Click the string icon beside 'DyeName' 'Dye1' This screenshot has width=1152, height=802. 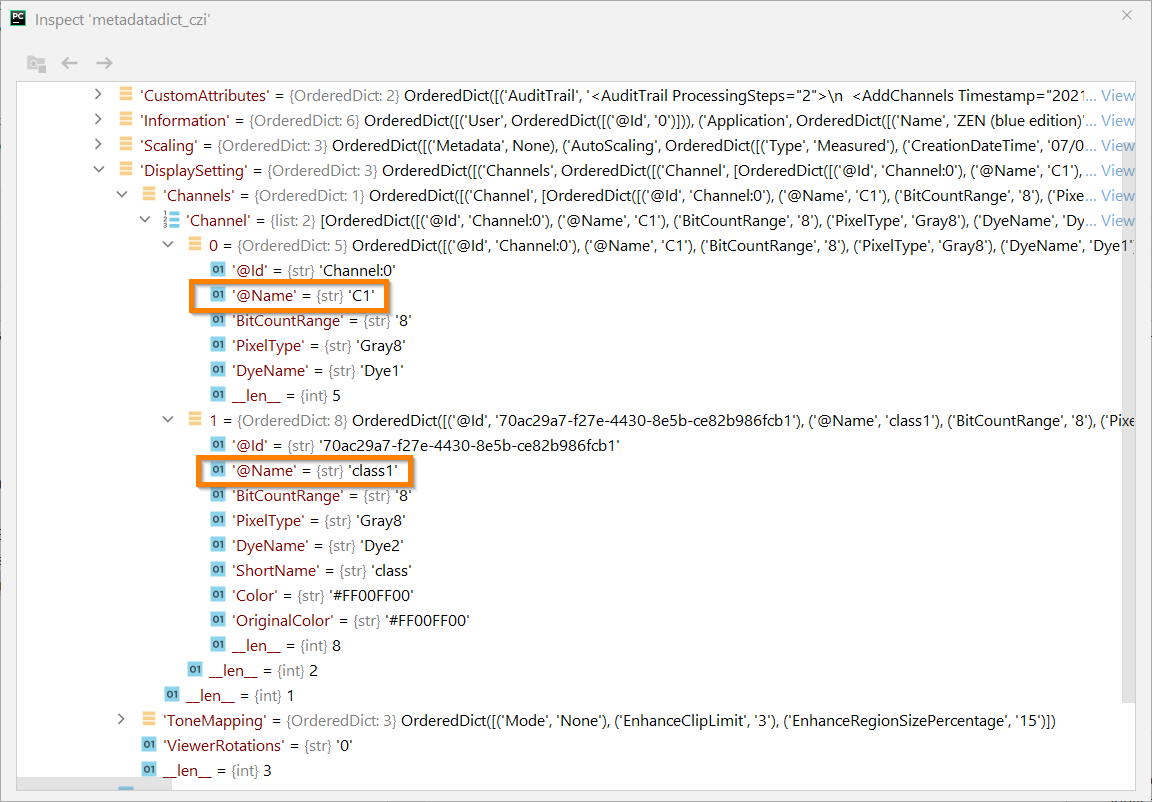pyautogui.click(x=218, y=369)
